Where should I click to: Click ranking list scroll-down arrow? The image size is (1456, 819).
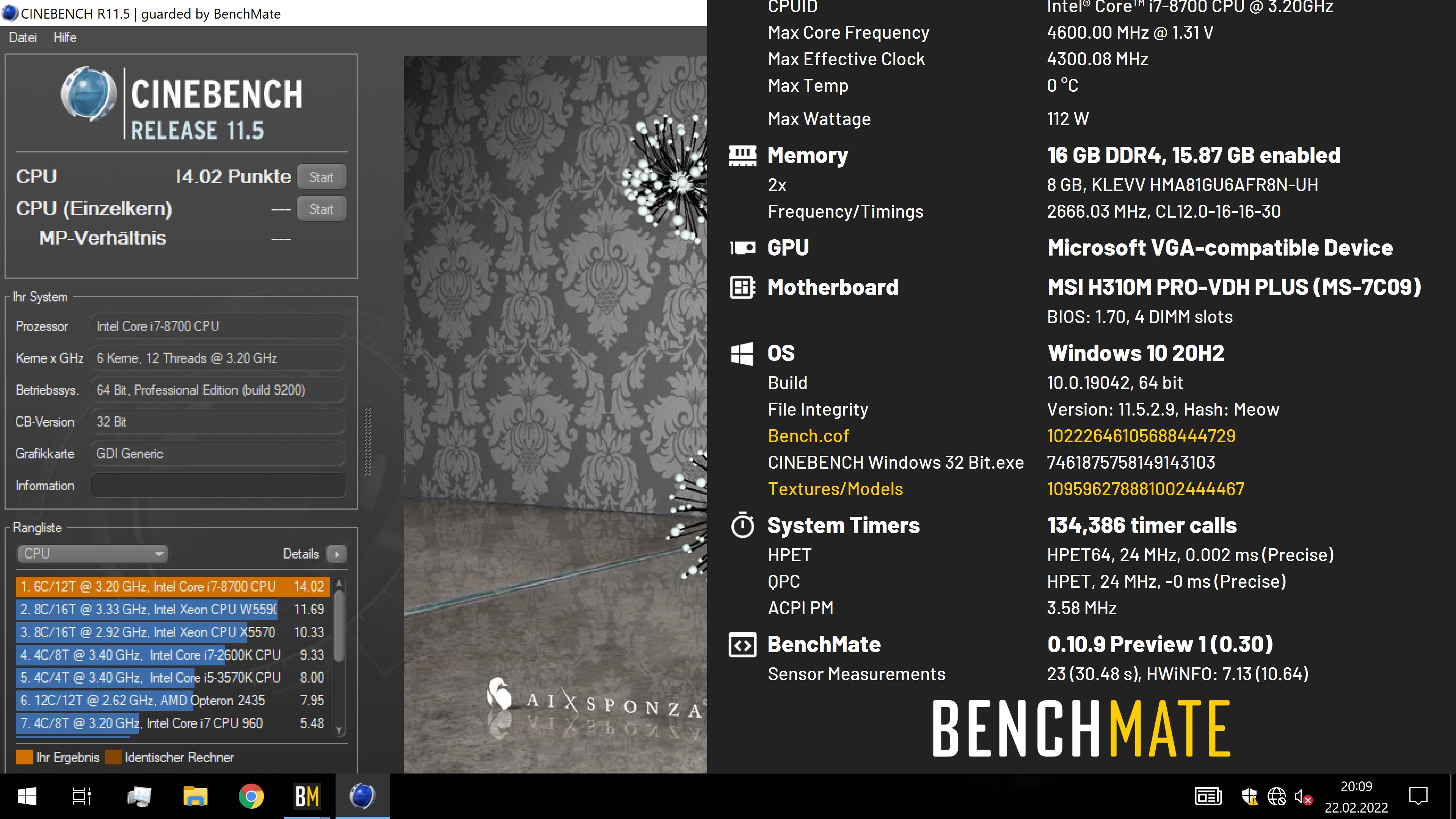click(339, 730)
